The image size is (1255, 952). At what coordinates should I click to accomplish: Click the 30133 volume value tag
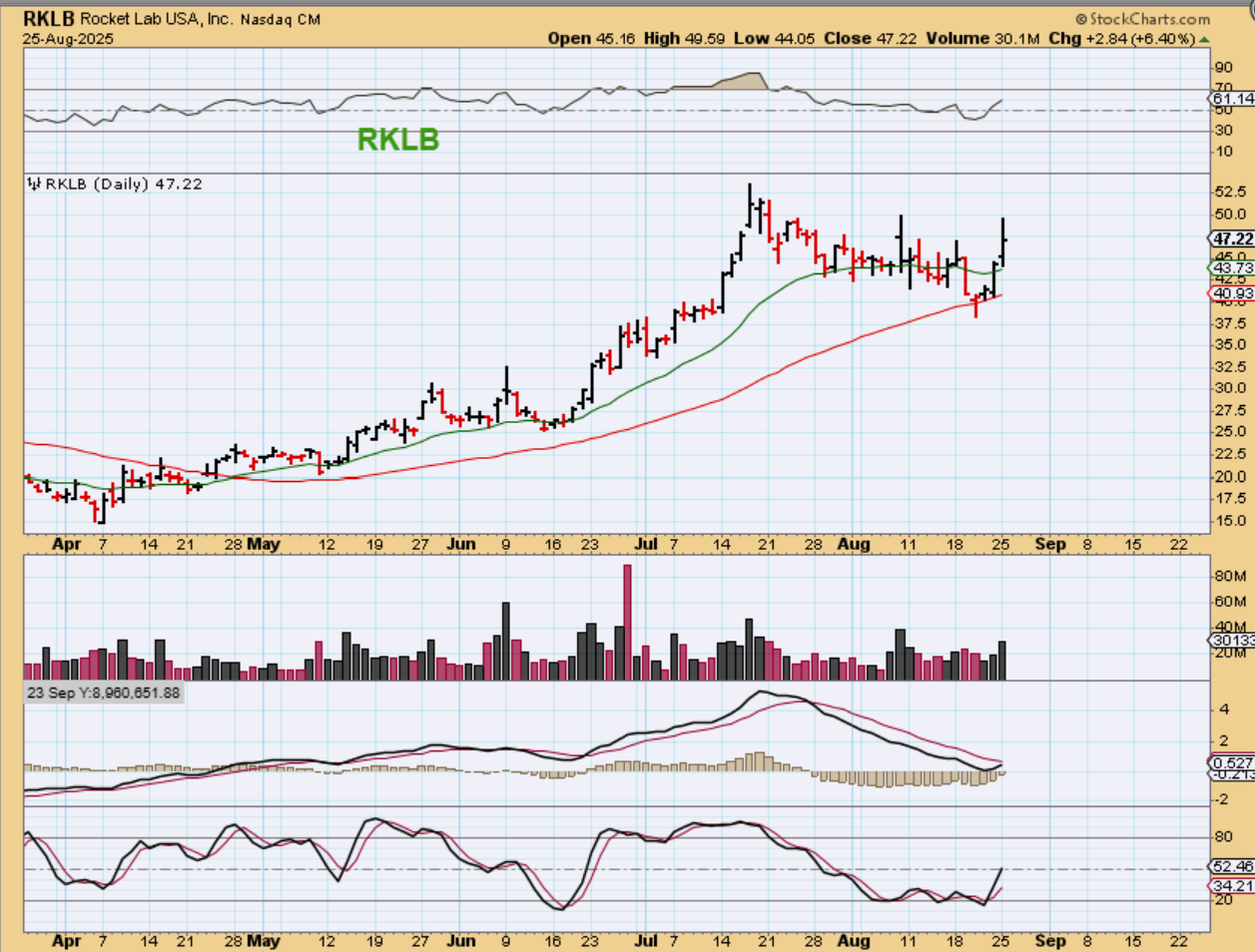click(x=1231, y=641)
